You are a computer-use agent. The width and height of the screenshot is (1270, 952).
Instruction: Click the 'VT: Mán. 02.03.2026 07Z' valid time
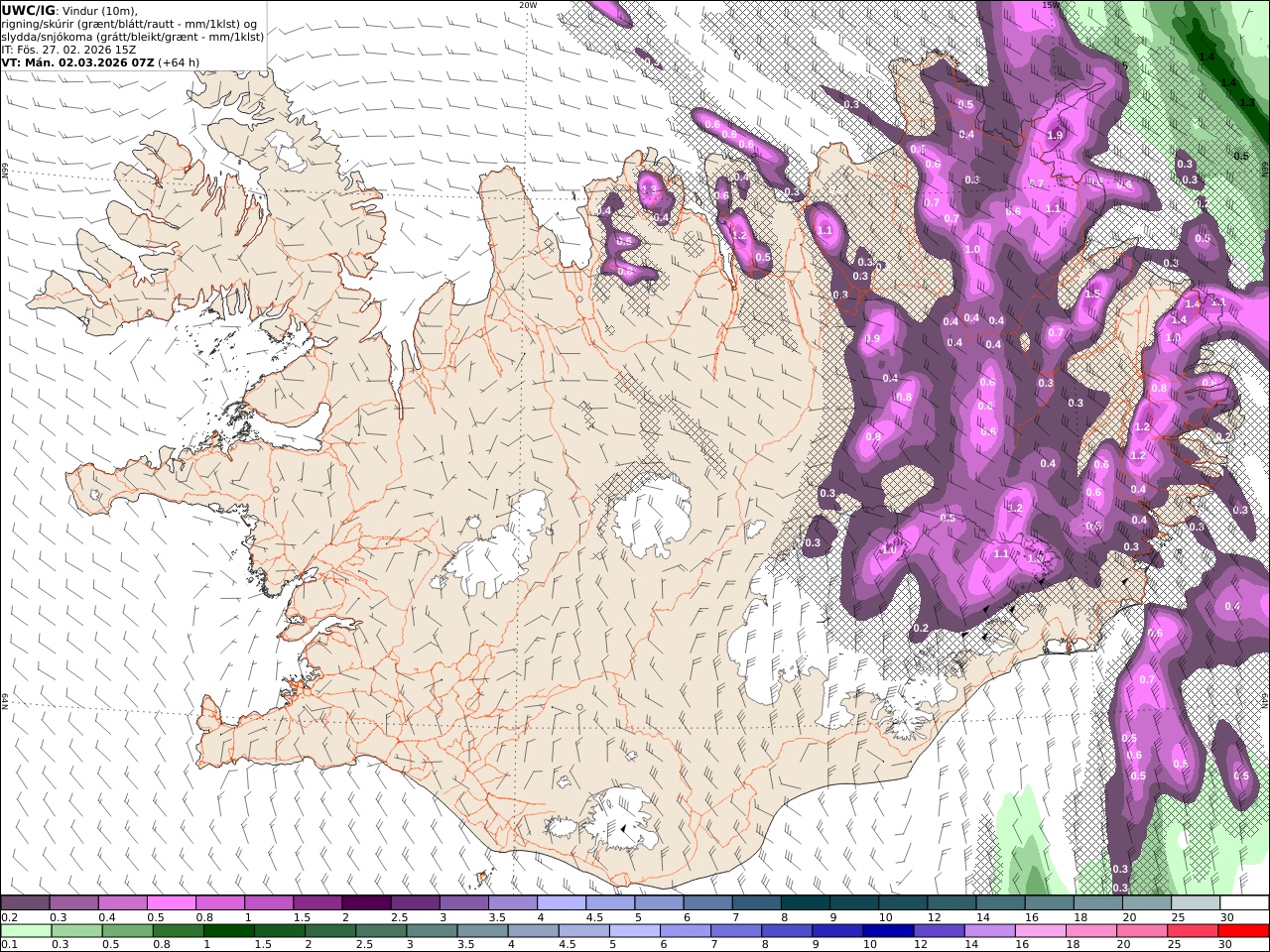[x=77, y=61]
